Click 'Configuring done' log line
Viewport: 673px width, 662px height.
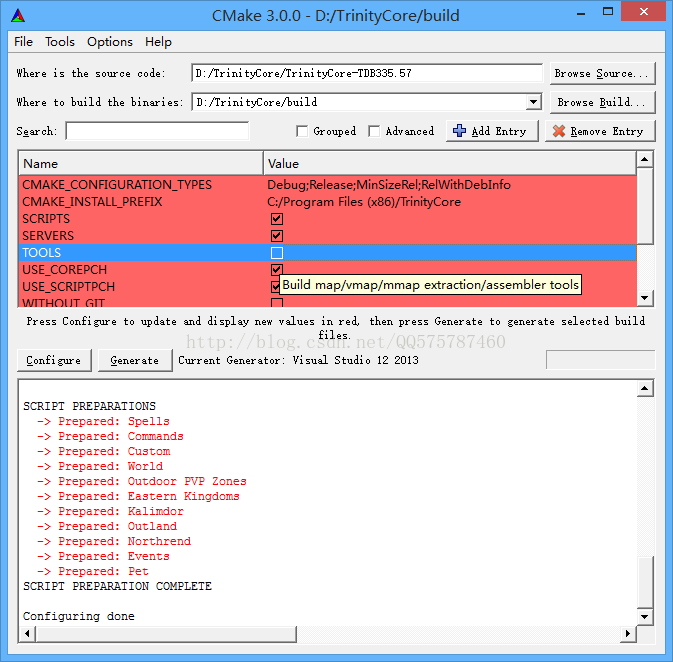pos(79,616)
